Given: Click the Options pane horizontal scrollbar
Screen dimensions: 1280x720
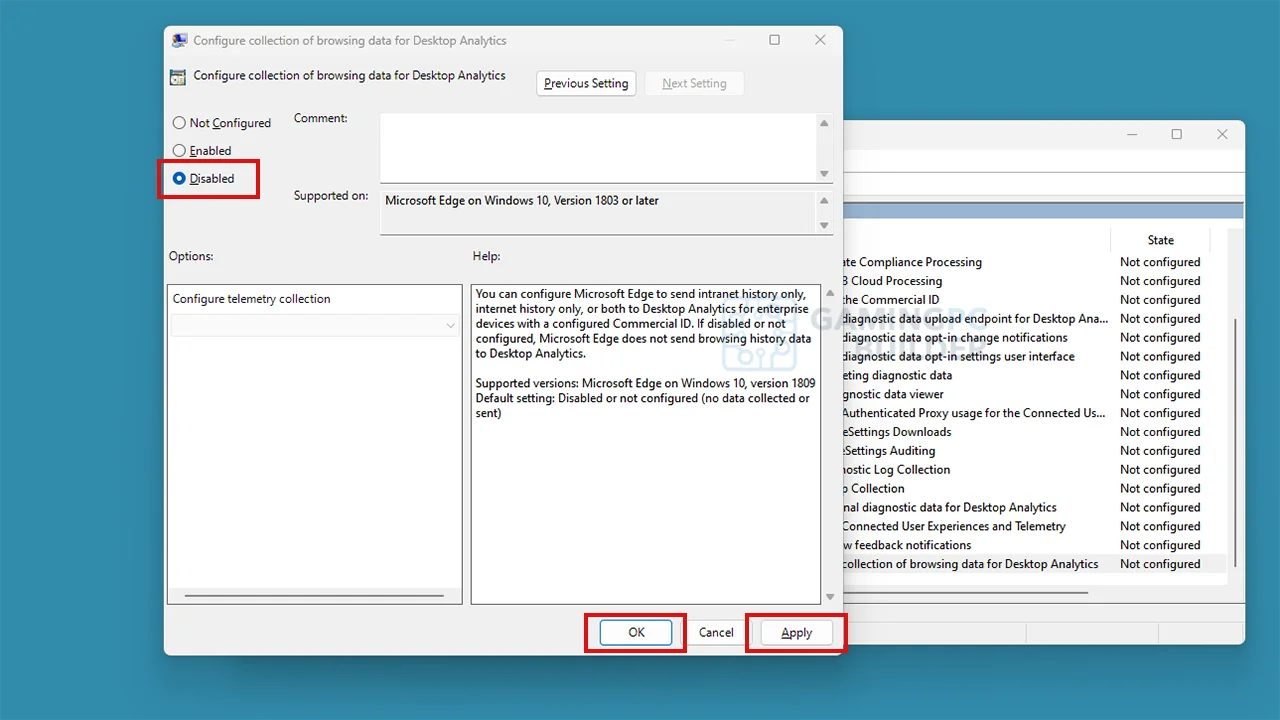Looking at the screenshot, I should pyautogui.click(x=315, y=596).
